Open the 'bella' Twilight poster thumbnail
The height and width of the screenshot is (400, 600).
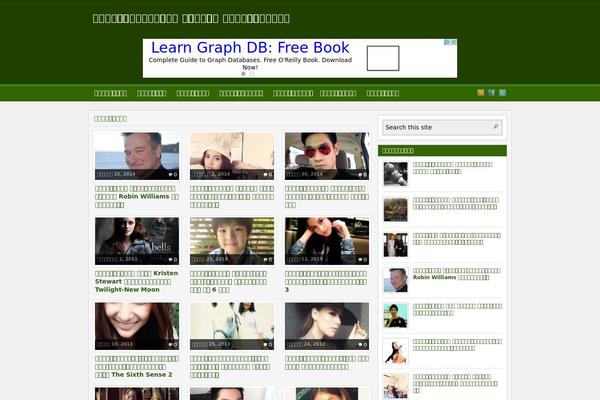(137, 241)
